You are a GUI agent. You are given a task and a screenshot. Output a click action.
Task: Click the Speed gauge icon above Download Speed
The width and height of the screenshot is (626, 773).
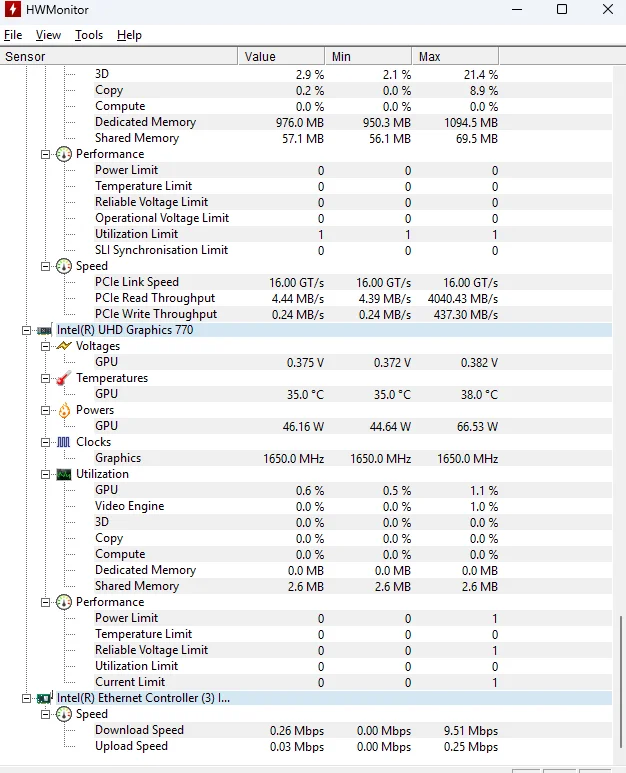tap(64, 714)
